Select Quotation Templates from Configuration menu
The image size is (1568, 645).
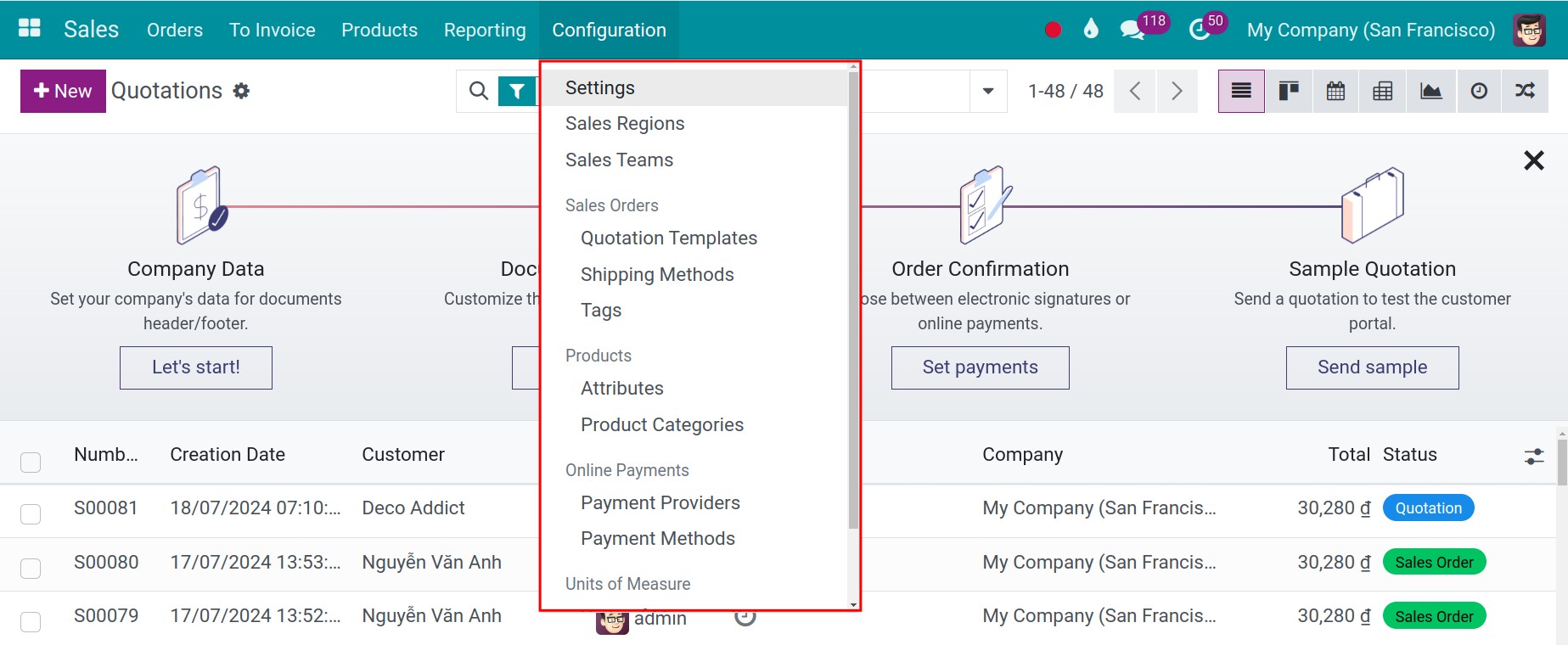click(668, 238)
